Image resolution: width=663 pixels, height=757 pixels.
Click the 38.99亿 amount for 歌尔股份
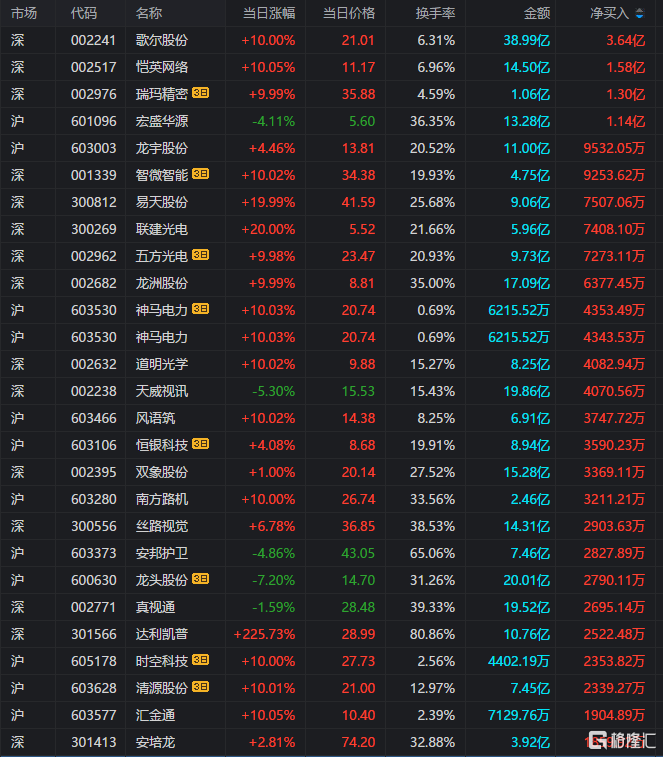[526, 40]
